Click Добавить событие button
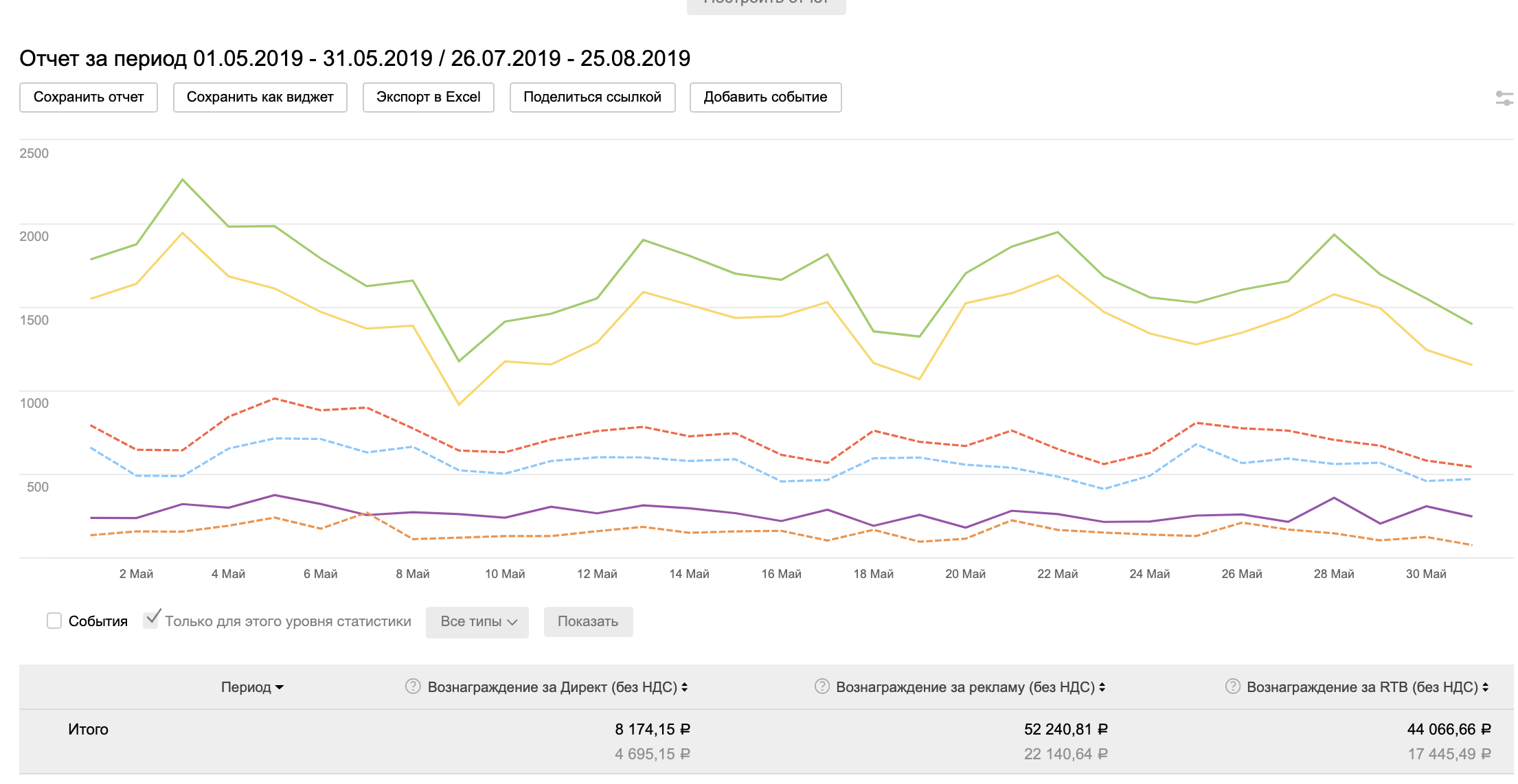 pyautogui.click(x=765, y=97)
